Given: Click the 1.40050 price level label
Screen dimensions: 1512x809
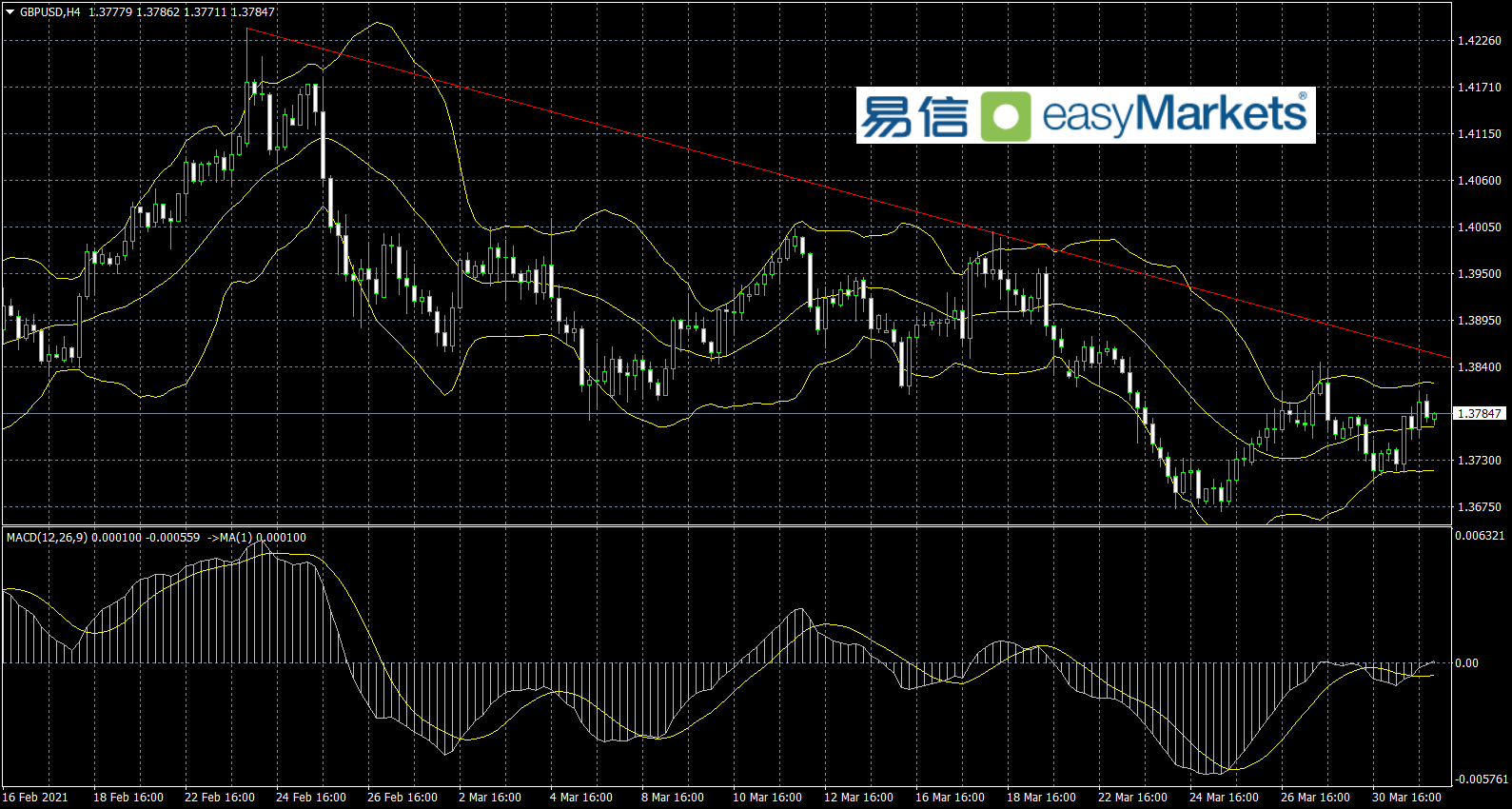Looking at the screenshot, I should (1479, 227).
